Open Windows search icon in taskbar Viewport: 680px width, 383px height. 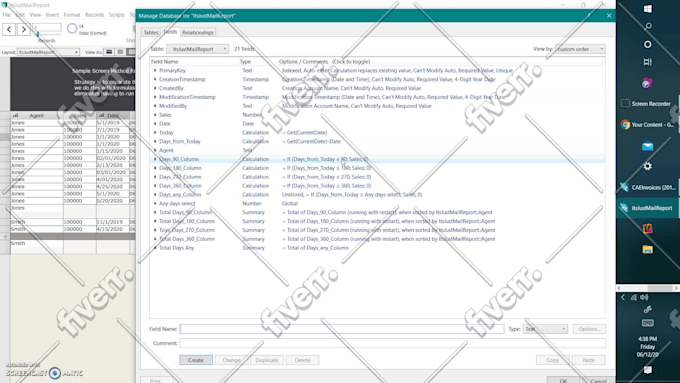coord(647,26)
